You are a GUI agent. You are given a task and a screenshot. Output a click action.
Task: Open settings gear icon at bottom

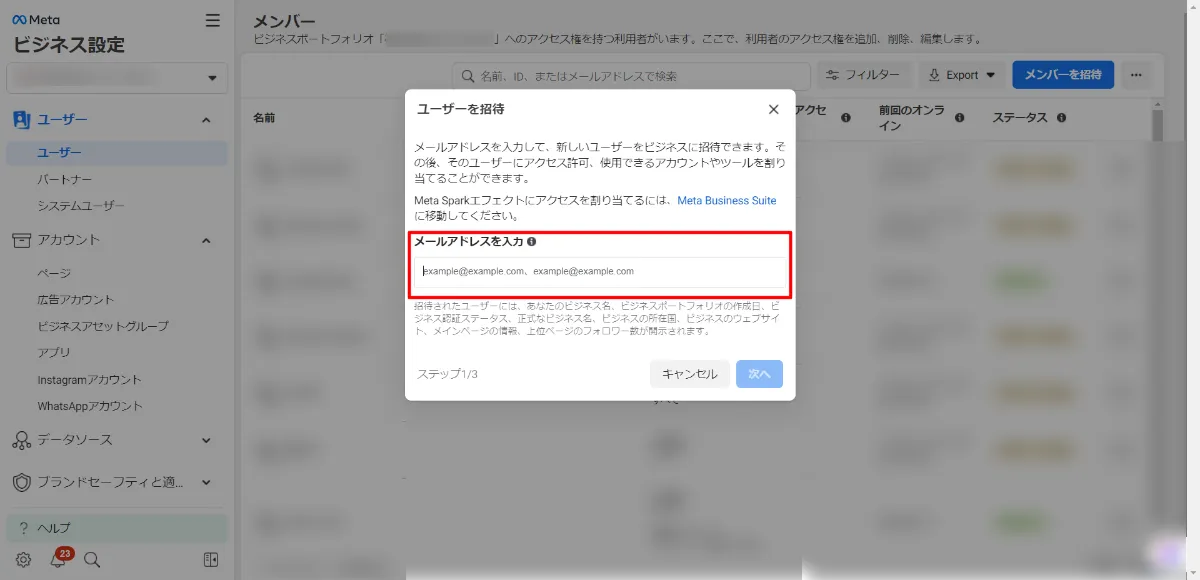(x=23, y=560)
